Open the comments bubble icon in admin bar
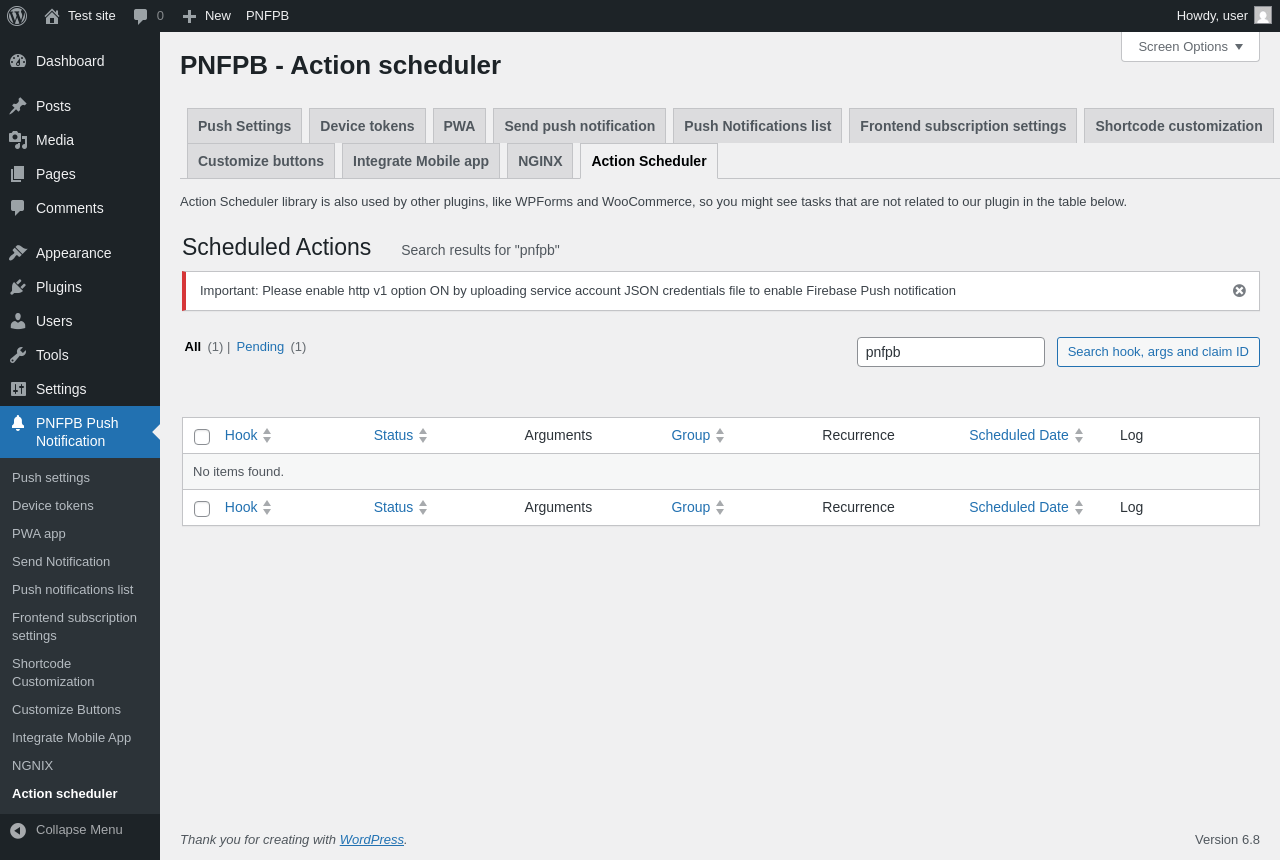This screenshot has height=860, width=1280. point(141,16)
